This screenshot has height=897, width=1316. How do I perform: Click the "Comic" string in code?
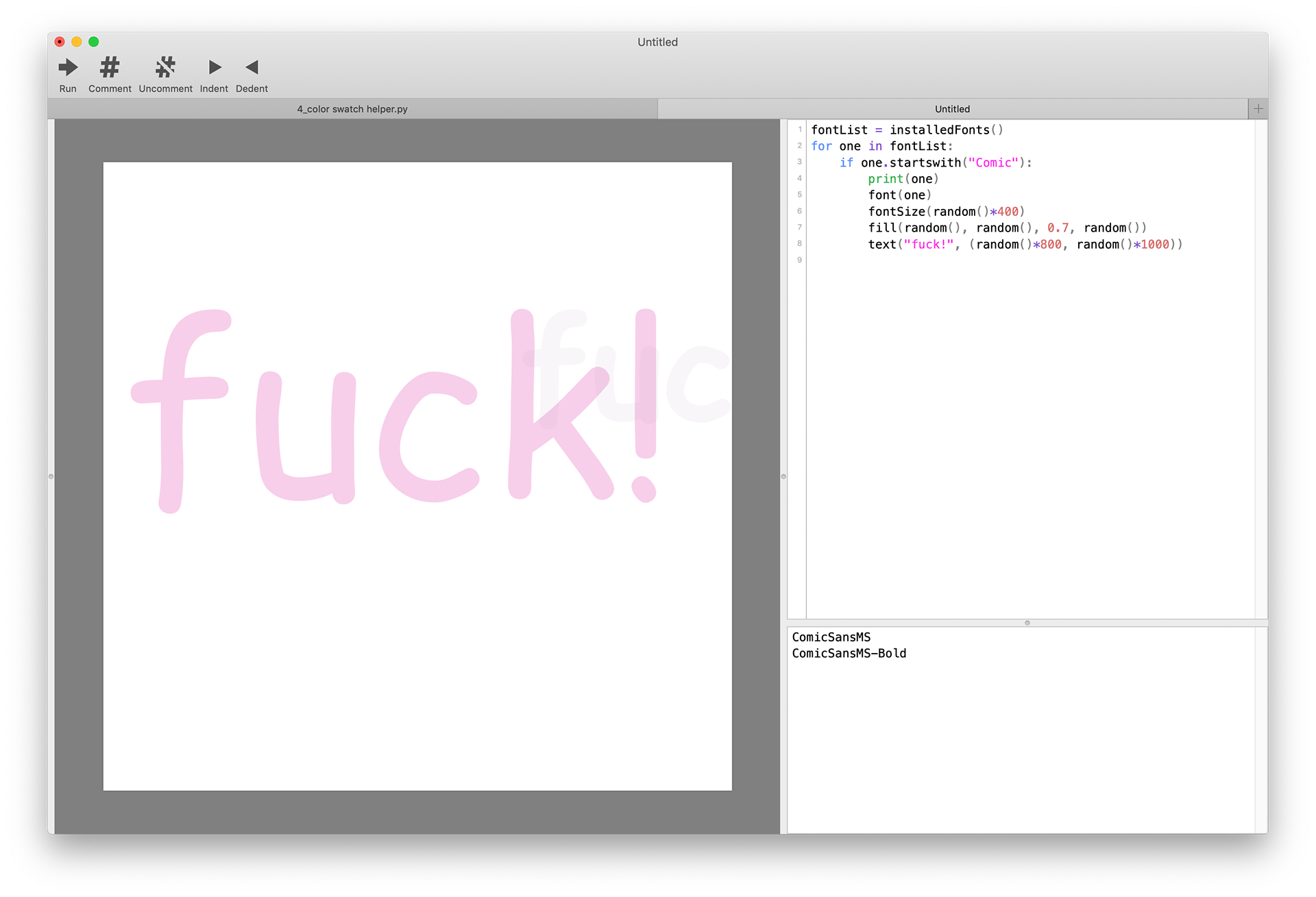tap(993, 163)
